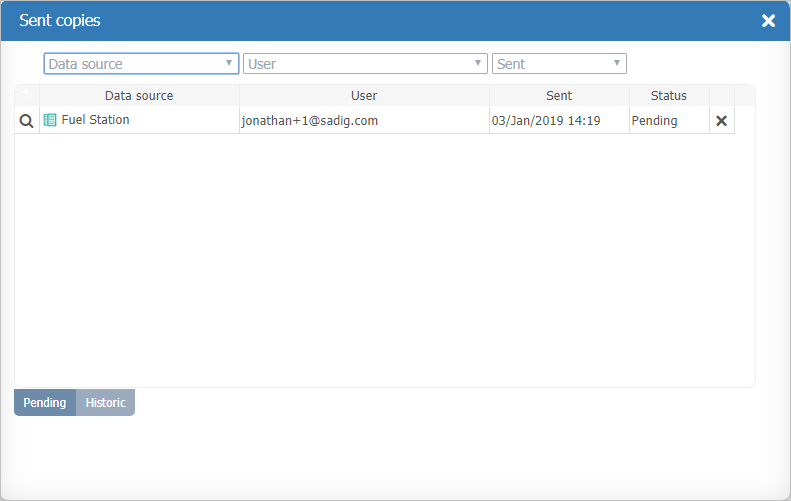Image resolution: width=791 pixels, height=501 pixels.
Task: Delete the pending copy with the row X icon
Action: point(721,121)
